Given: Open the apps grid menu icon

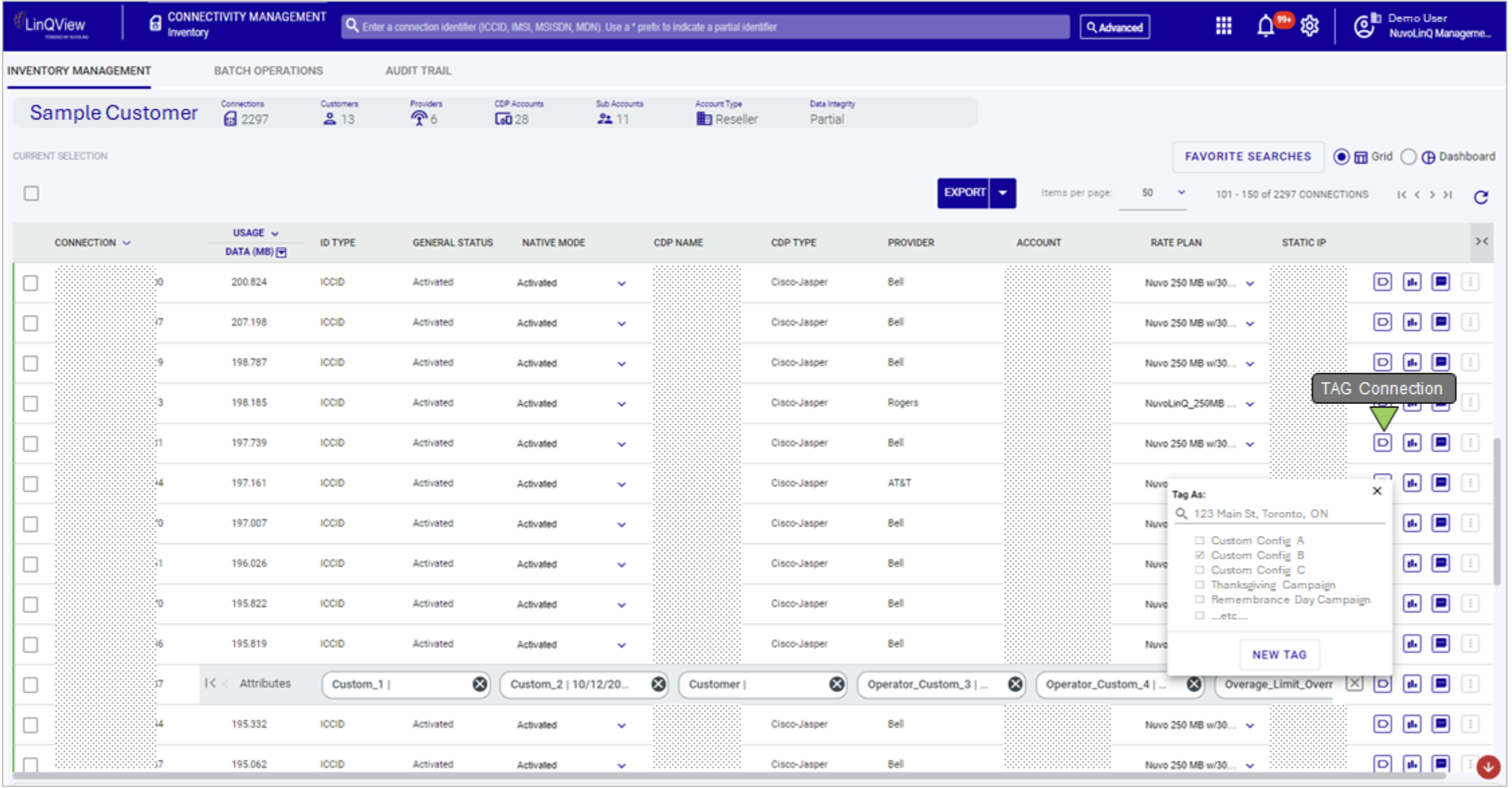Looking at the screenshot, I should [x=1223, y=26].
